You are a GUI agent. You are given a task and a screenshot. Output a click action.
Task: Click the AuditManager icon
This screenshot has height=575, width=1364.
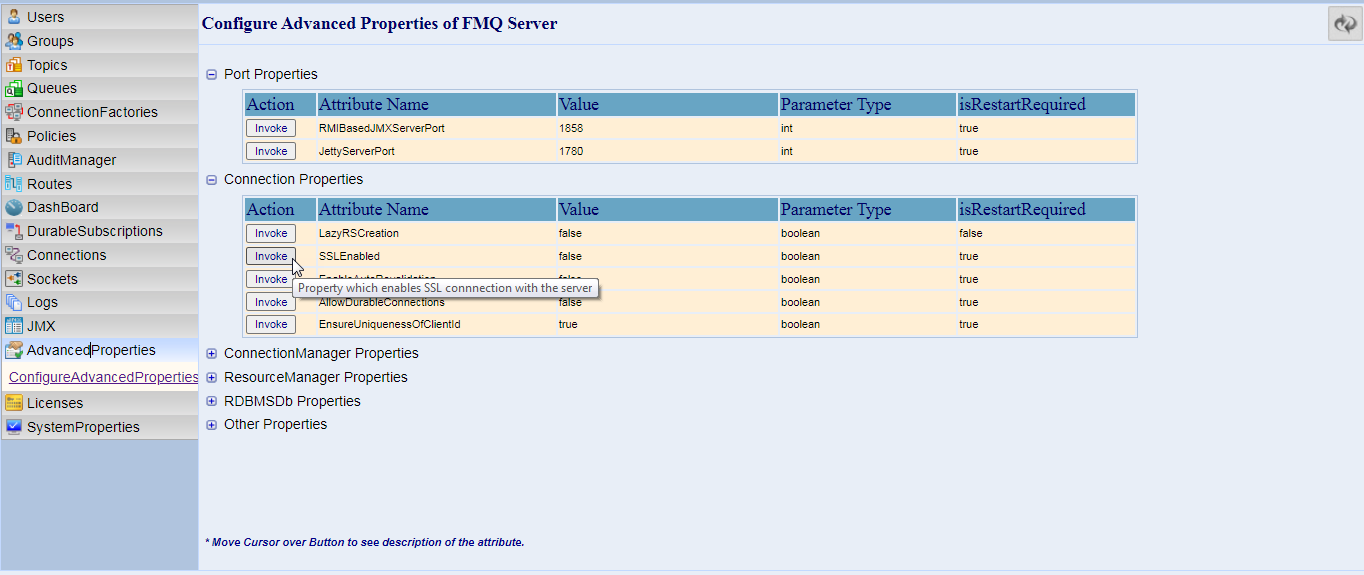coord(13,160)
